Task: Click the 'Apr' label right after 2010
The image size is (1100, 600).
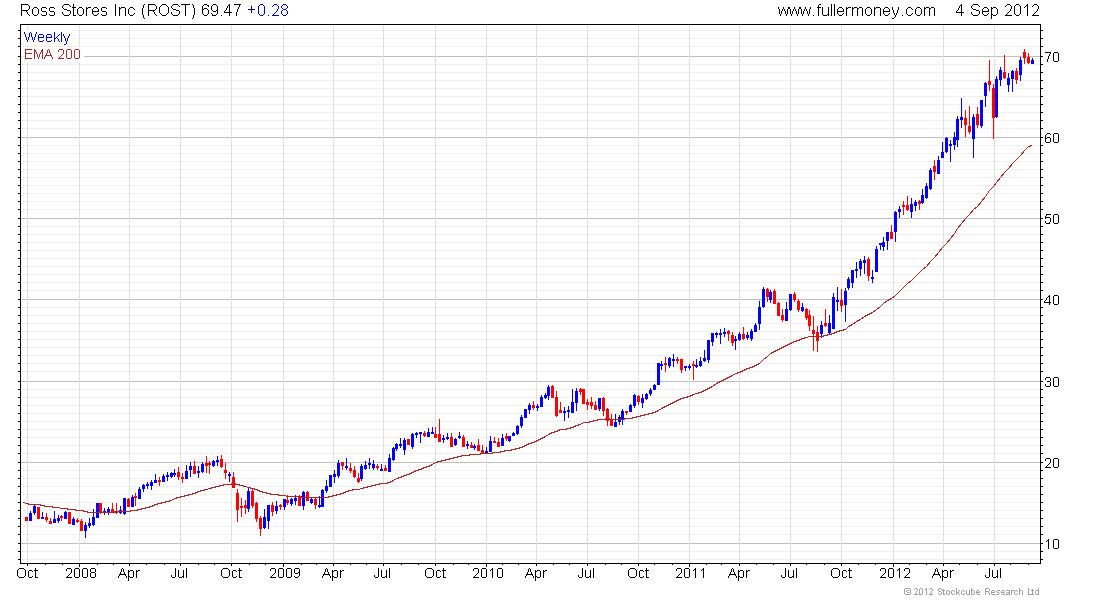Action: pos(536,573)
